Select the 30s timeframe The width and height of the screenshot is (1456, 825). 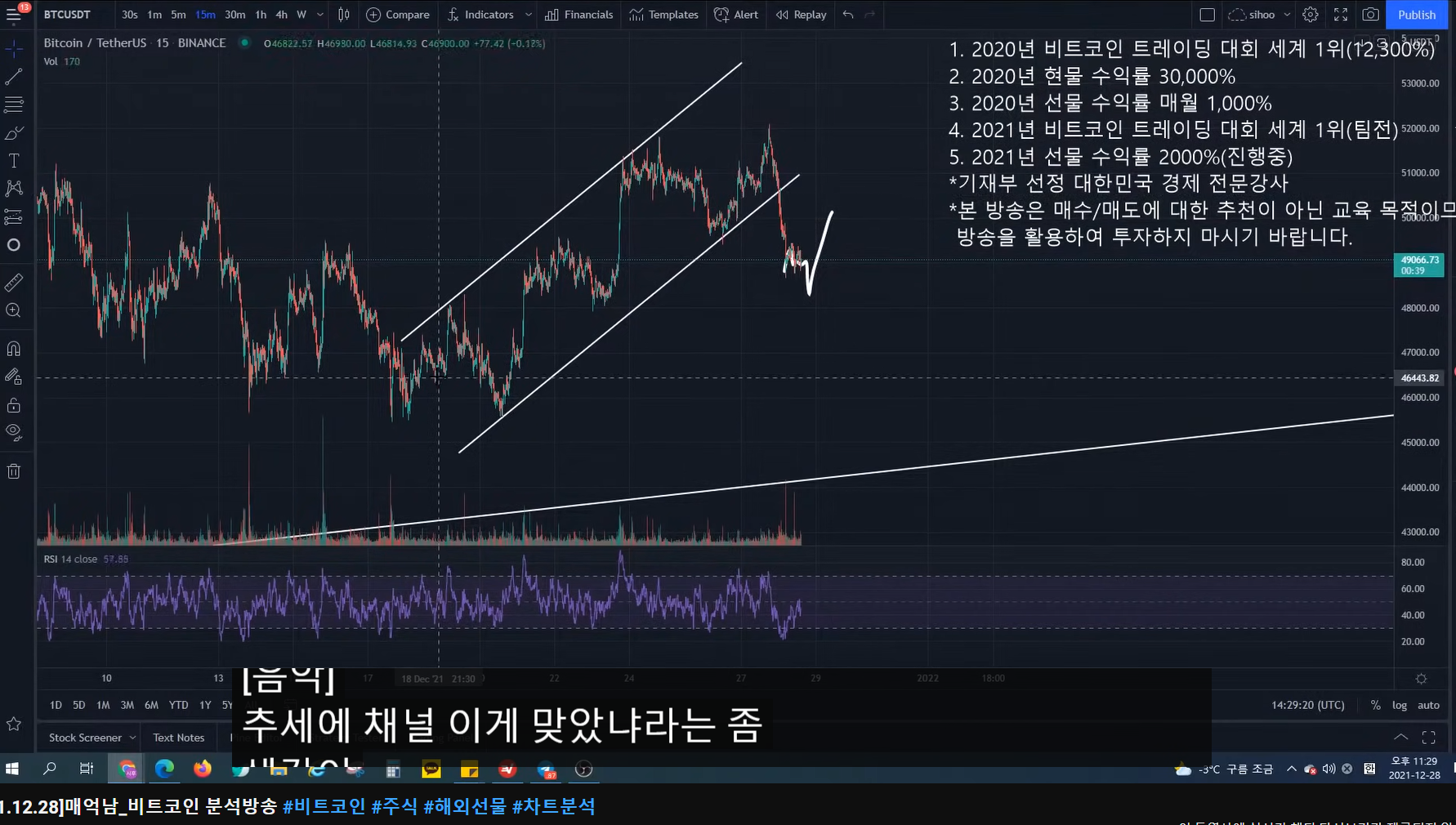click(130, 15)
